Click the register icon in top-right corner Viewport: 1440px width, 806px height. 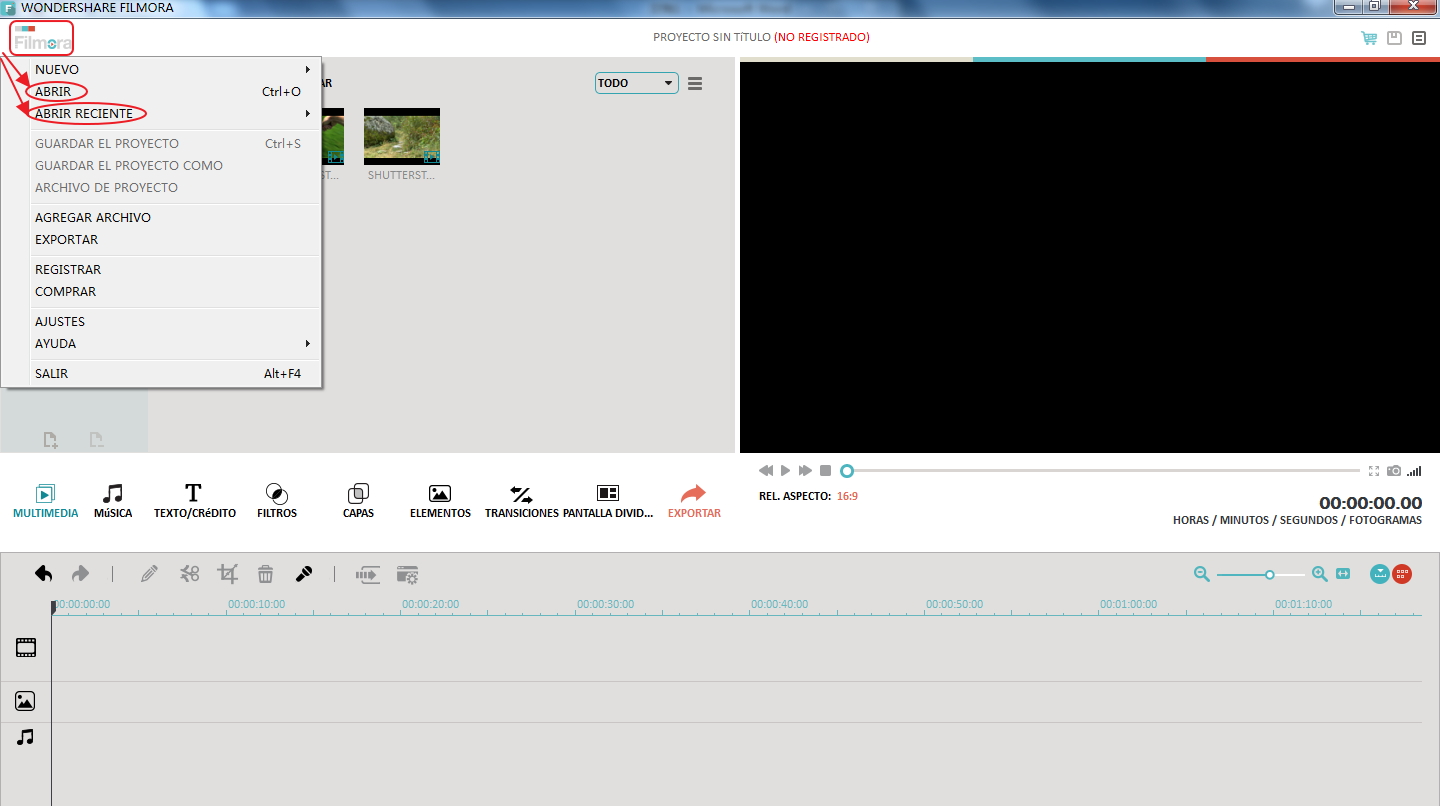1419,38
